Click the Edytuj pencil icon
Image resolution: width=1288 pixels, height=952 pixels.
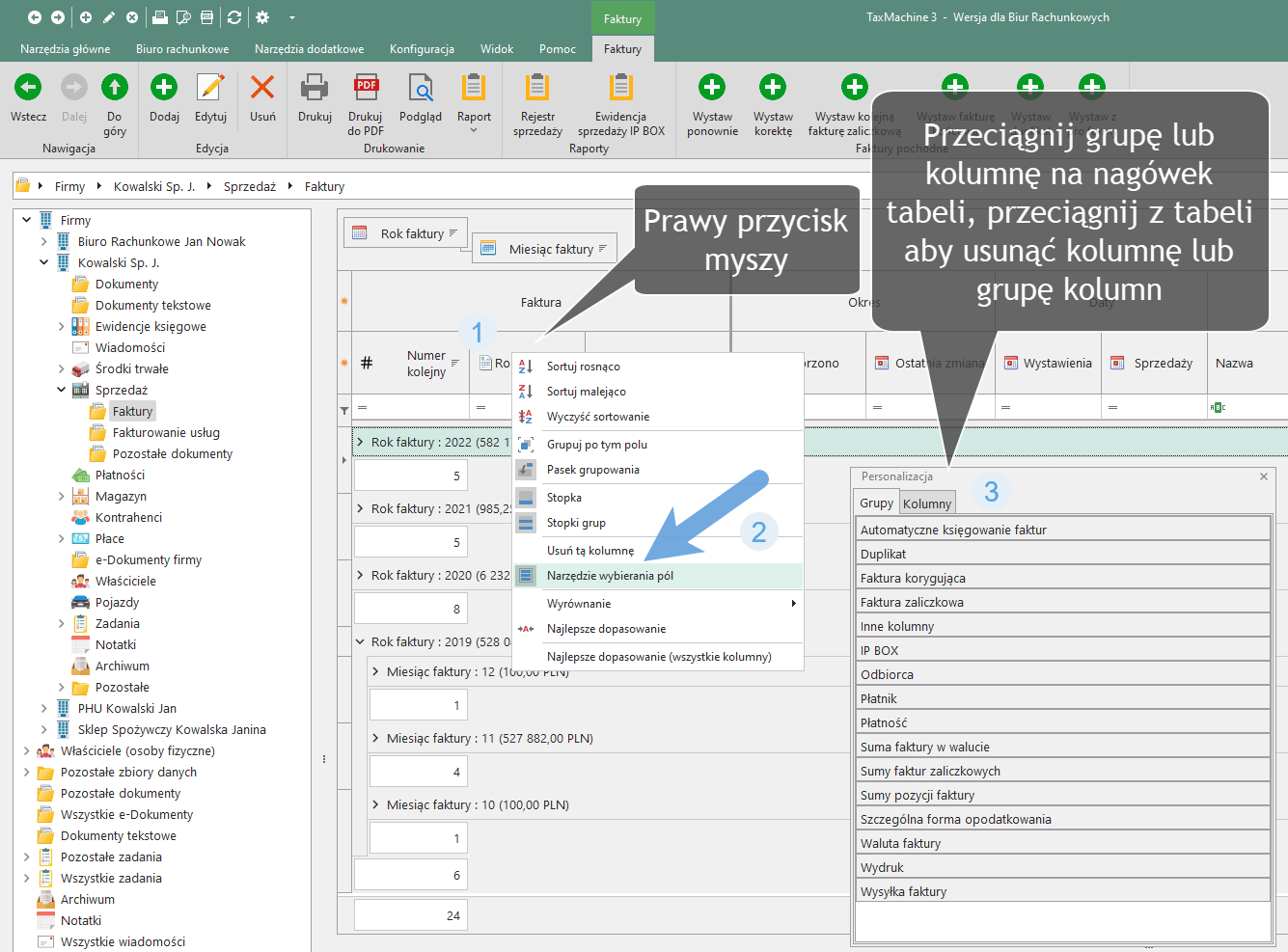(210, 88)
